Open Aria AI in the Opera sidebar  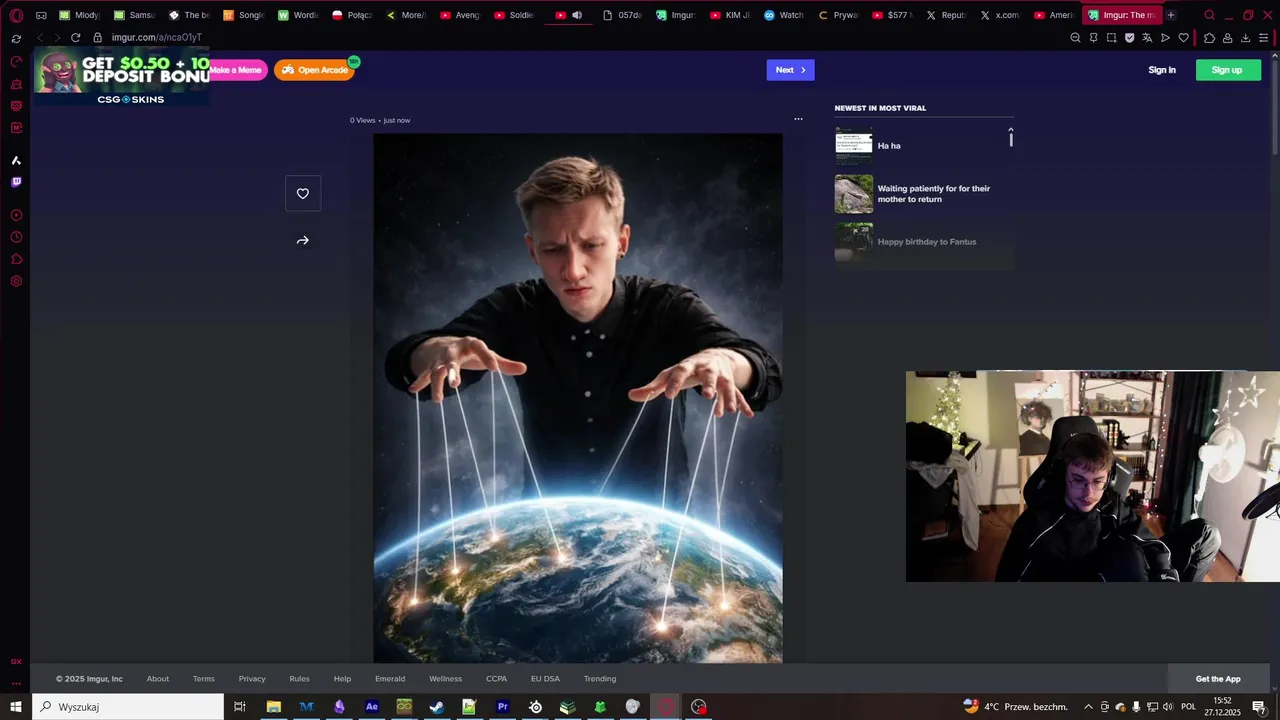(16, 160)
